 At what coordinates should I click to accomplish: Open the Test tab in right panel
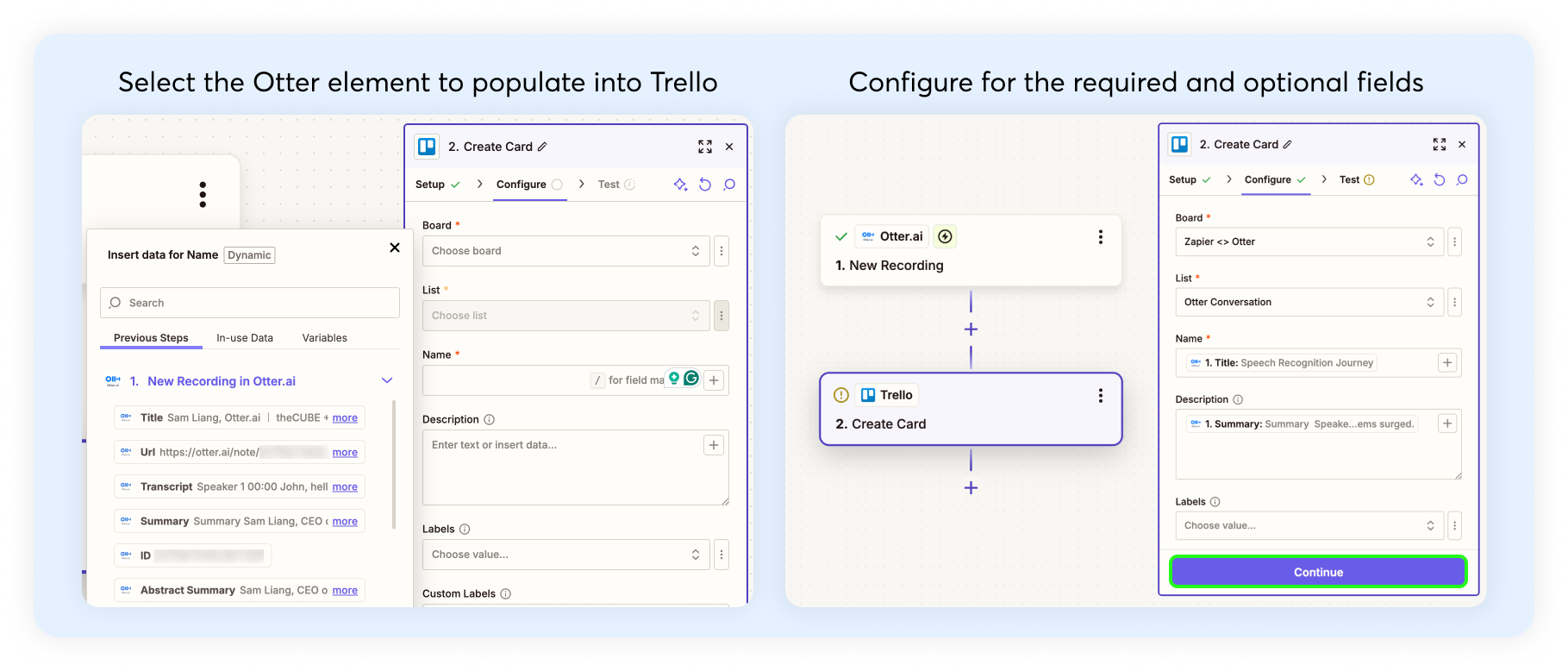1350,179
